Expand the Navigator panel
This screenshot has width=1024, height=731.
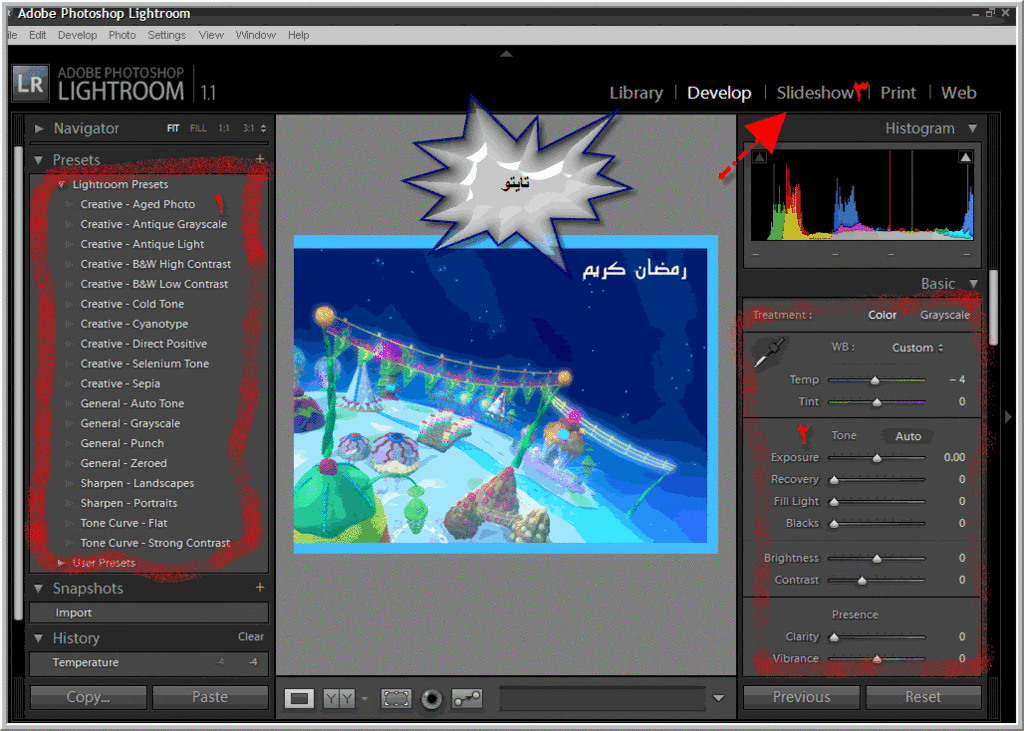39,128
